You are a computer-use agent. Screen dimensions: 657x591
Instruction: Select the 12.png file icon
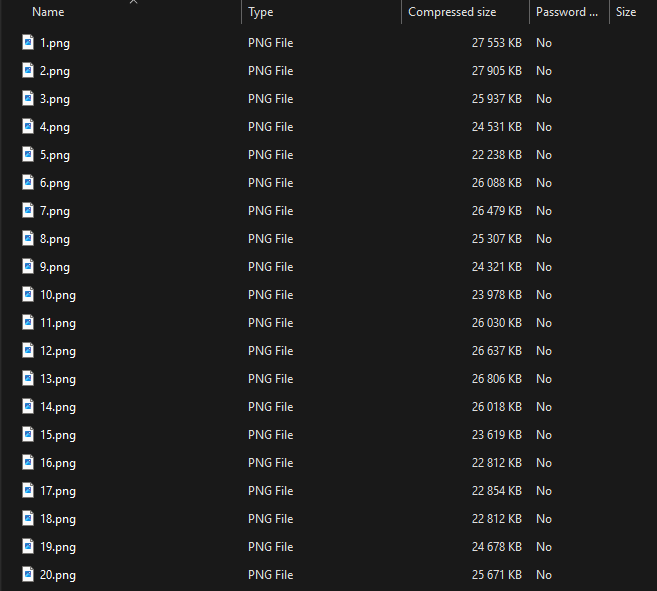coord(28,350)
